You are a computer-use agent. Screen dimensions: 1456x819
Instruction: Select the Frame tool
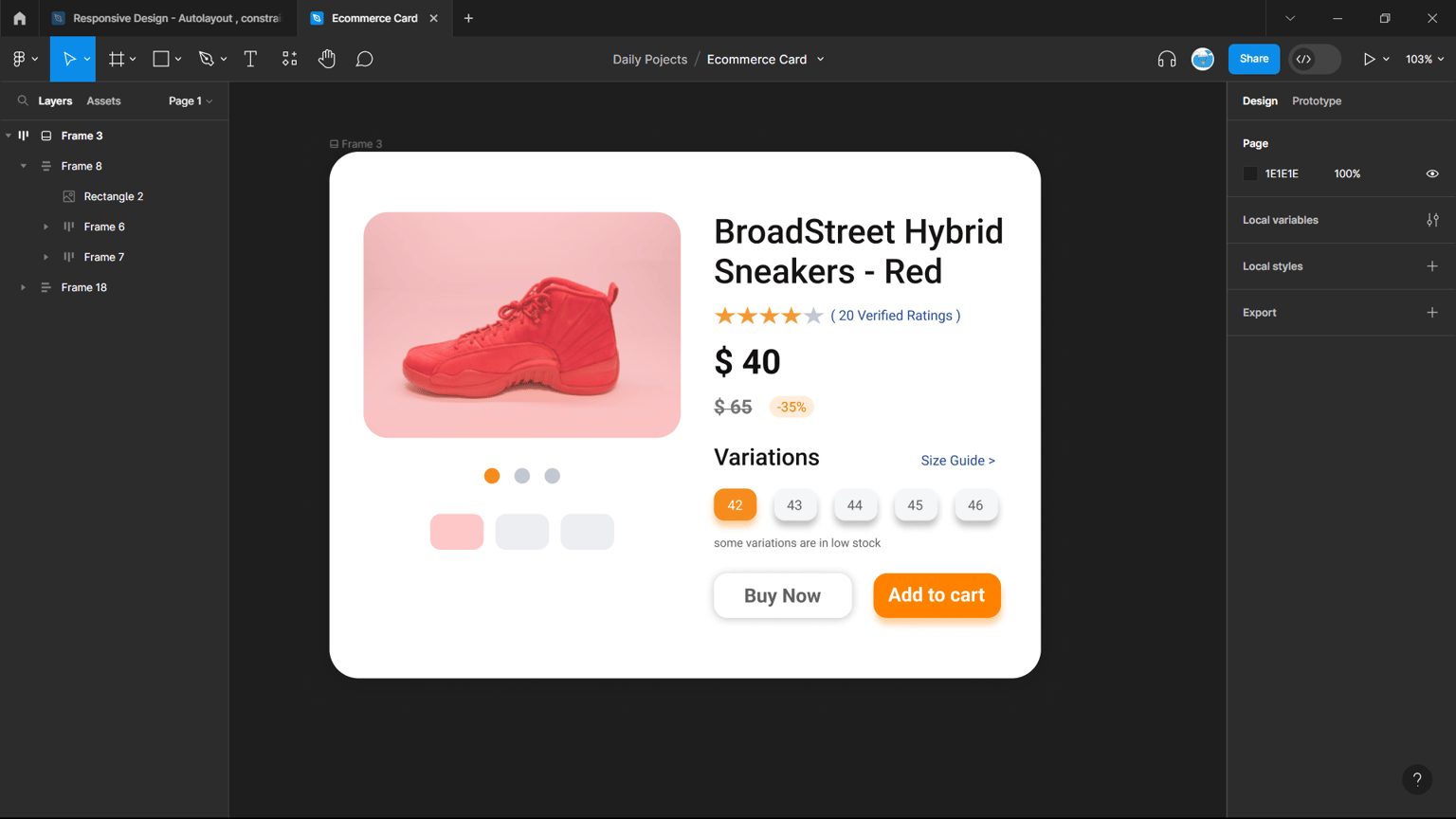tap(117, 59)
